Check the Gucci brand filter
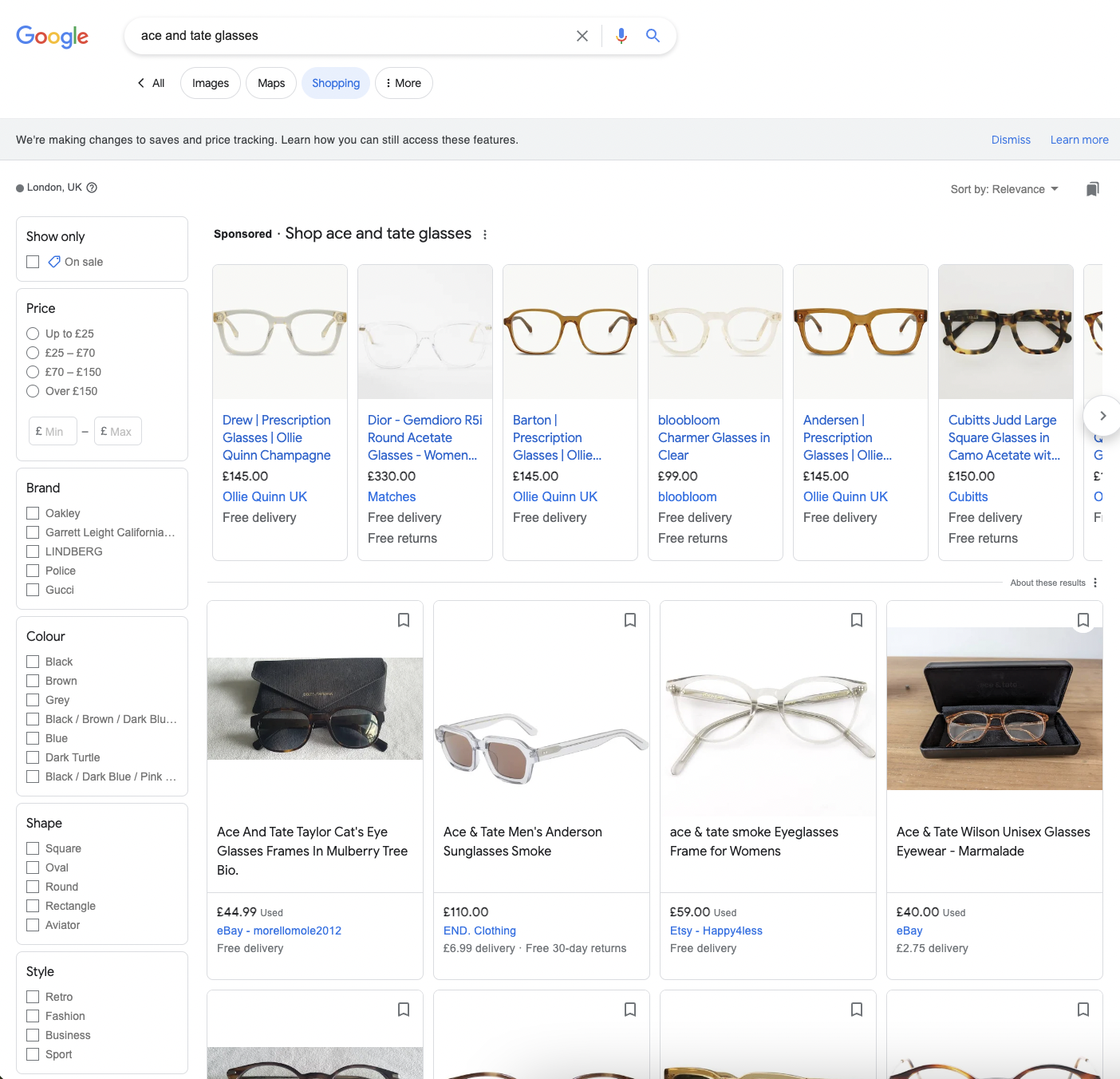 33,590
